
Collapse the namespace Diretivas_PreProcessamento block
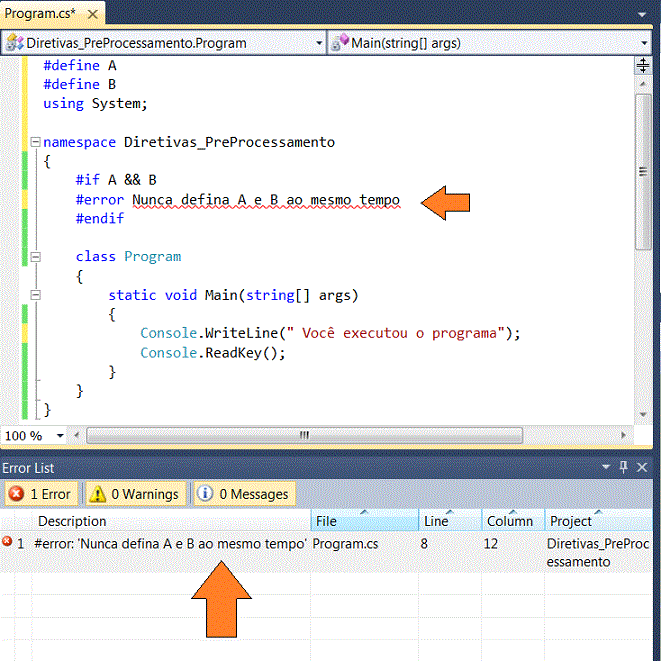coord(36,142)
